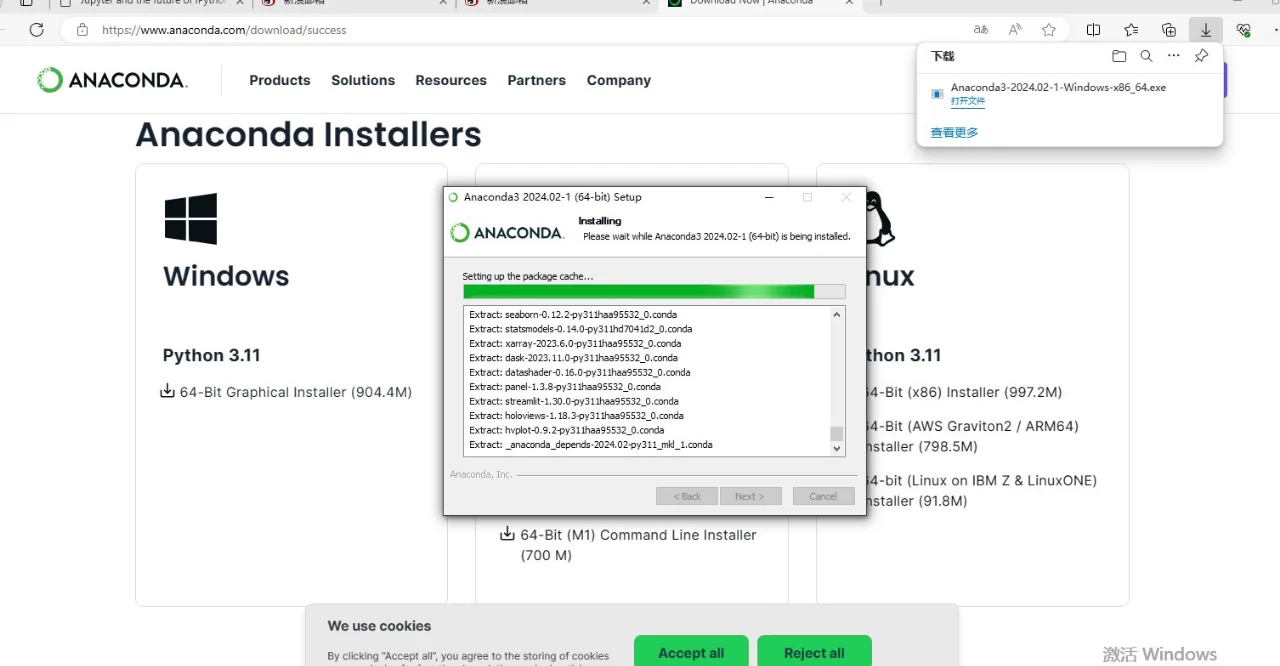Select the hvplot-0.9.2 extract line
This screenshot has width=1280, height=666.
click(567, 430)
